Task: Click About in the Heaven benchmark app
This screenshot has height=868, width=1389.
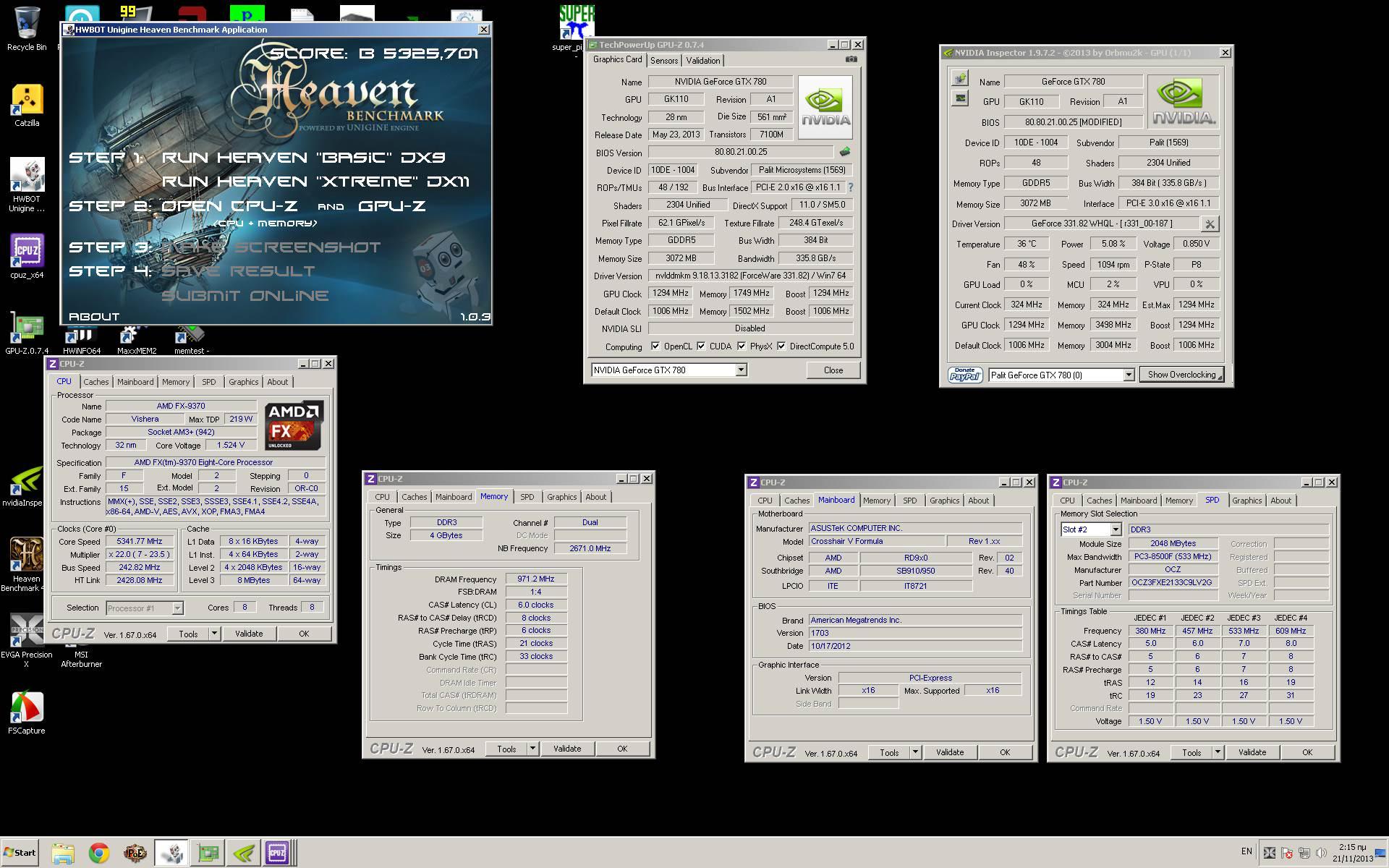Action: click(94, 317)
